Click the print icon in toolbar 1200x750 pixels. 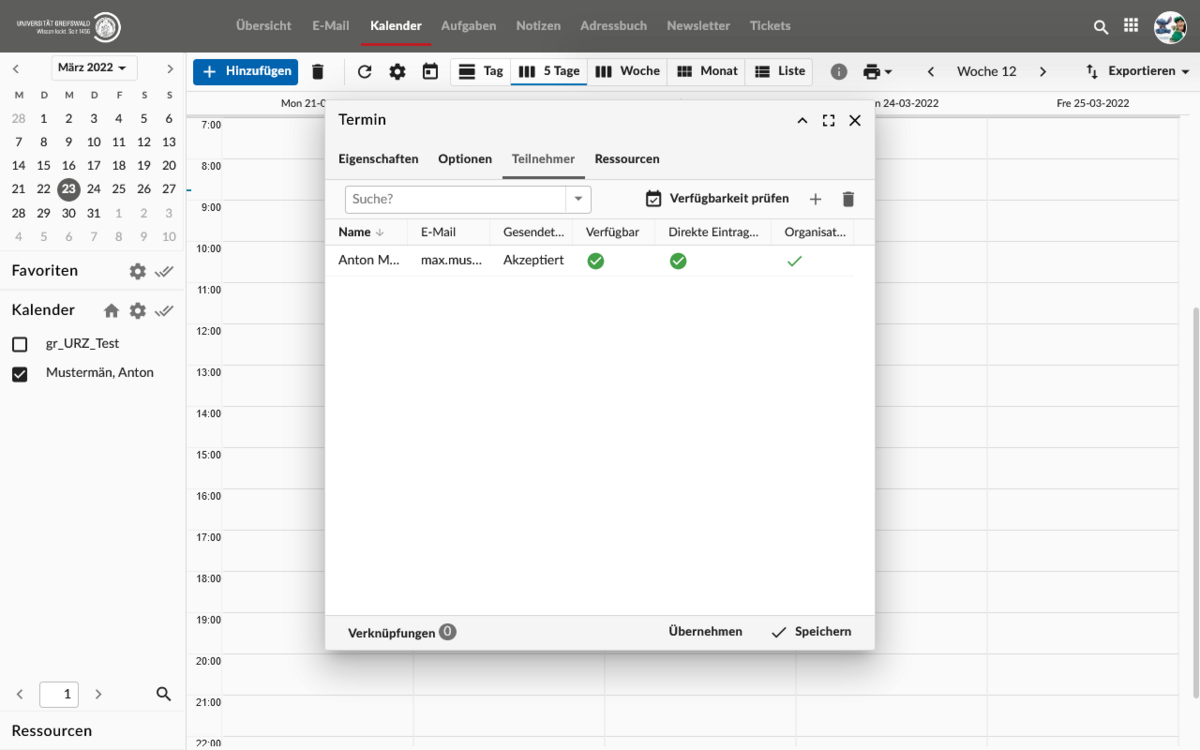[x=872, y=72]
